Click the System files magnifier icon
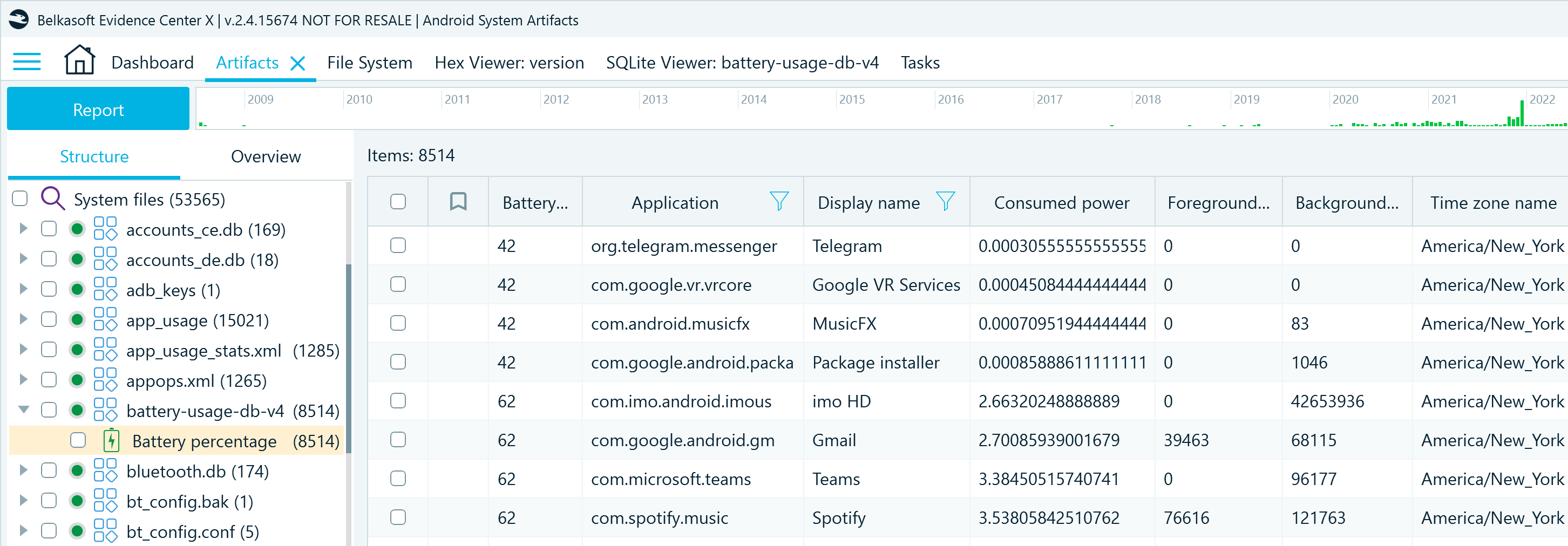This screenshot has height=546, width=1568. [x=52, y=199]
